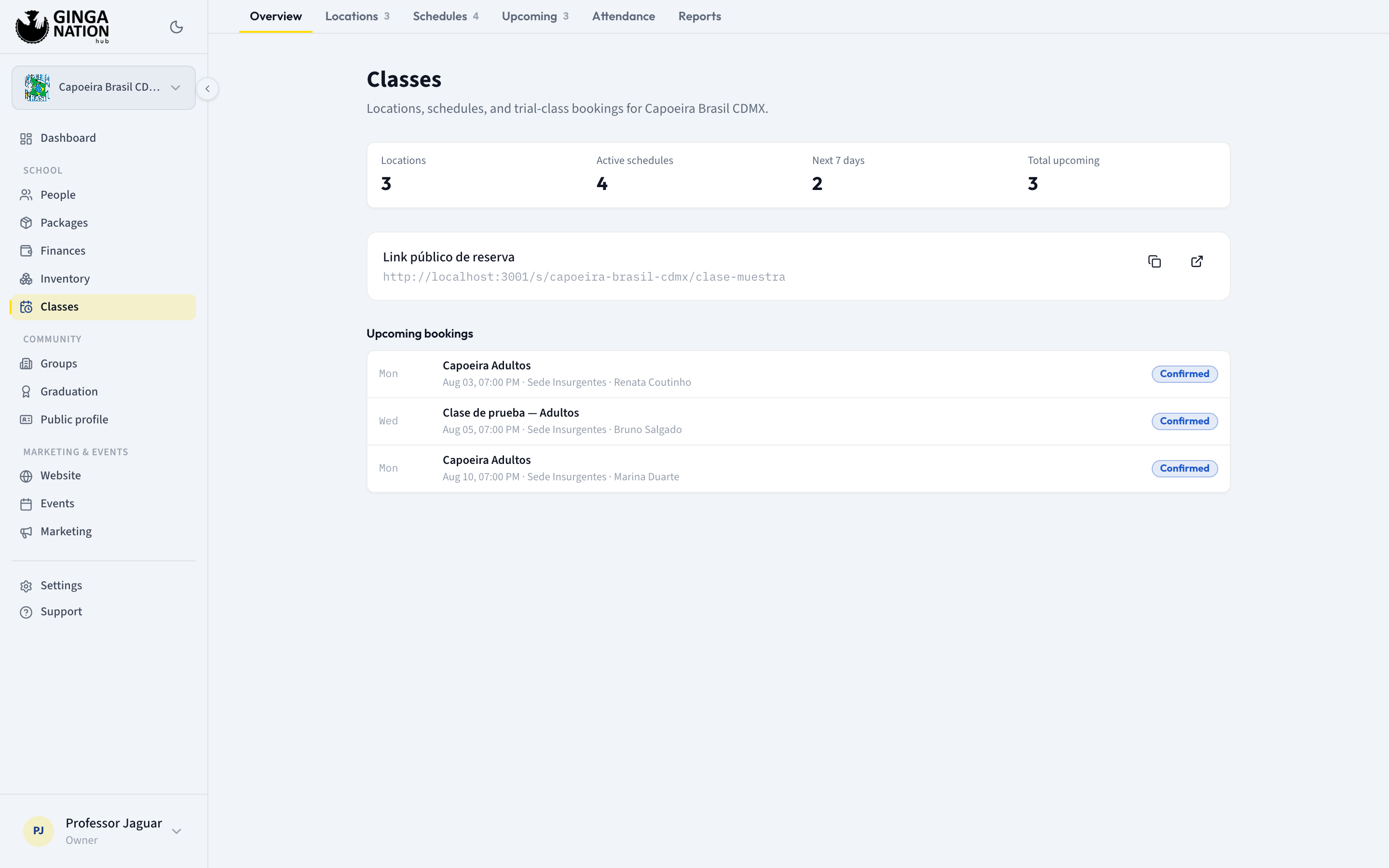Image resolution: width=1389 pixels, height=868 pixels.
Task: Click the Next 7 days value
Action: coord(817,184)
